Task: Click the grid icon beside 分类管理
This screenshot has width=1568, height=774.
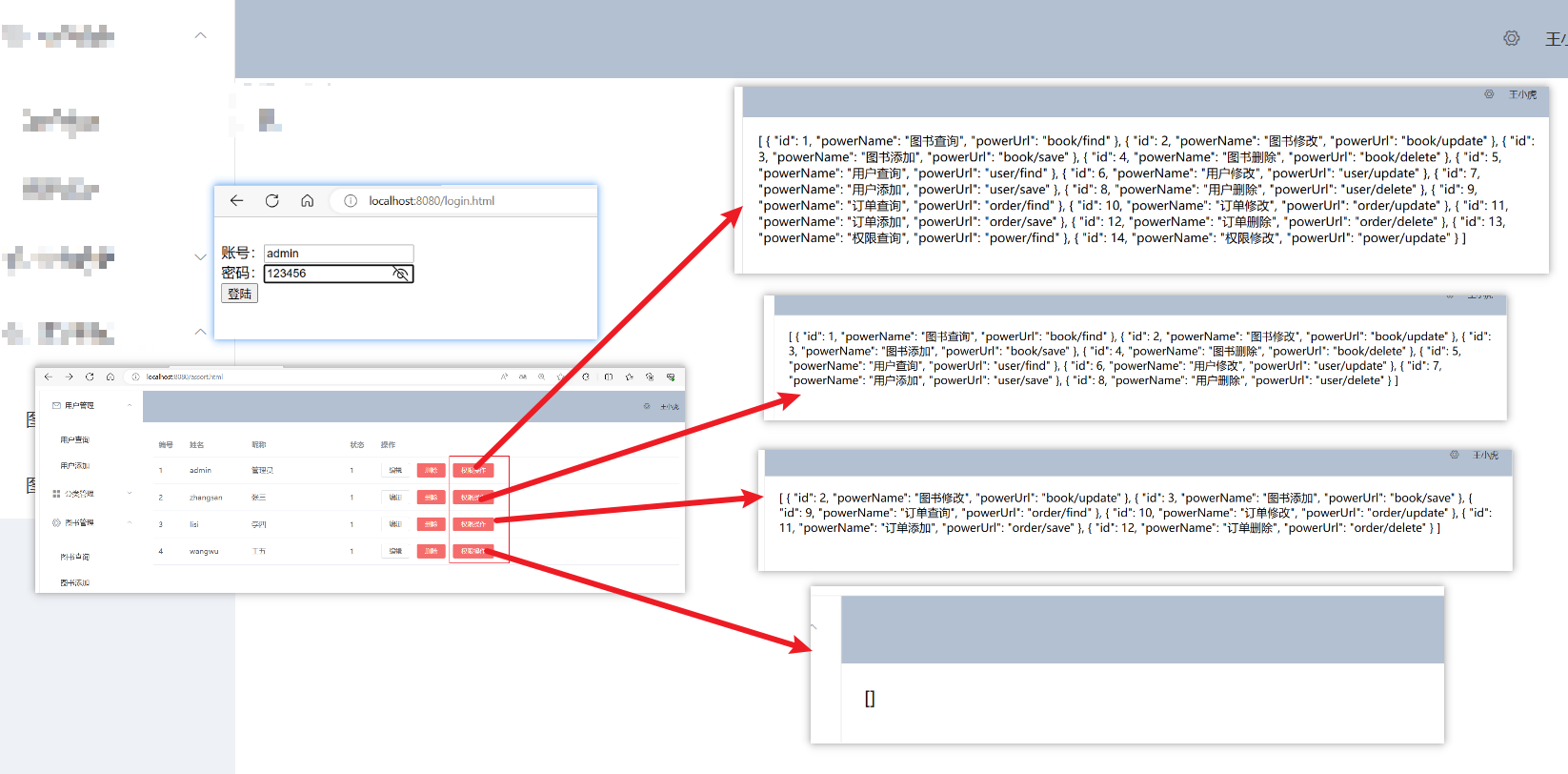Action: point(56,494)
